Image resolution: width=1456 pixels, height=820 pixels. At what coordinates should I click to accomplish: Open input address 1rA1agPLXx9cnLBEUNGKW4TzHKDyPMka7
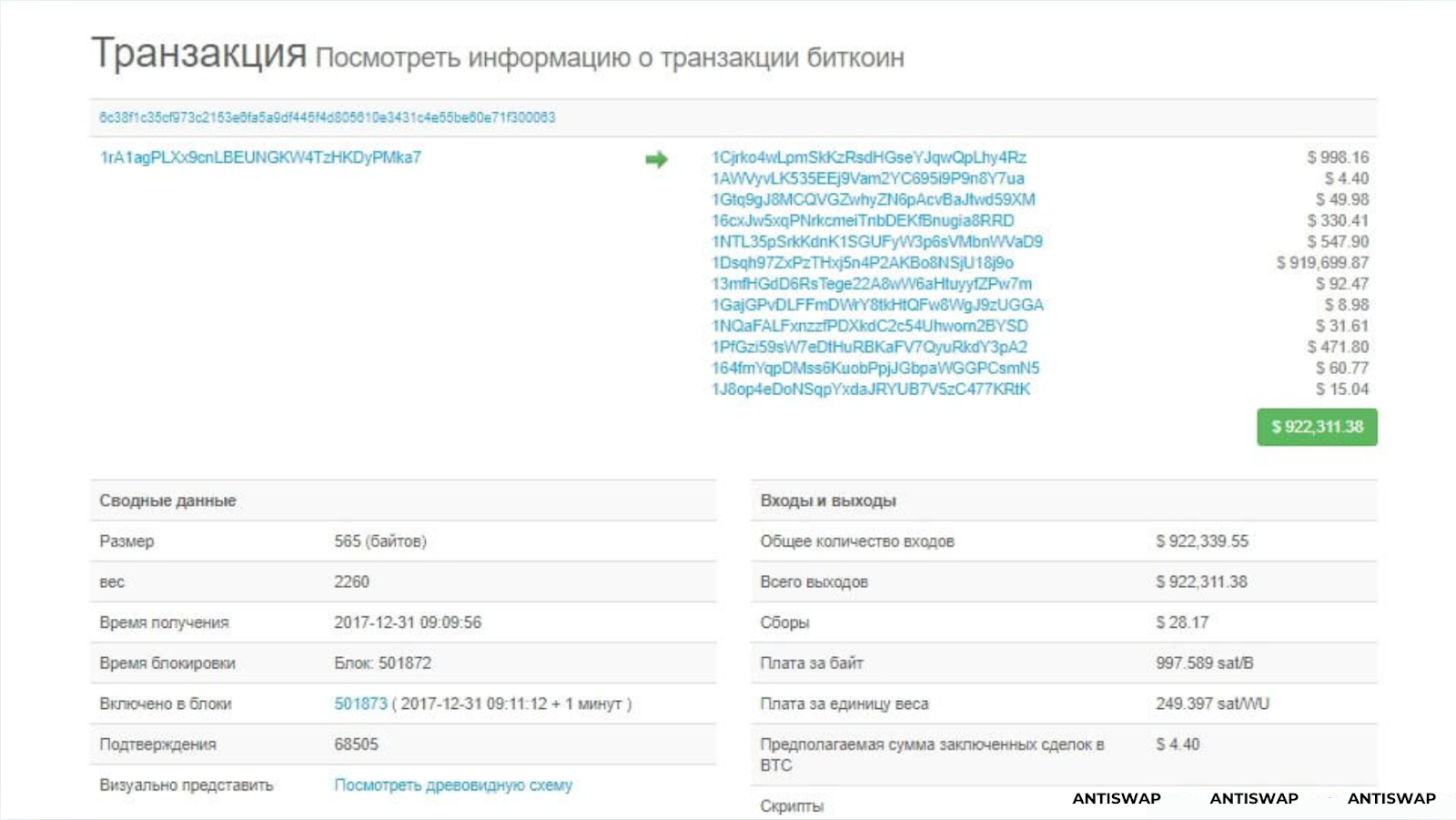coord(260,157)
